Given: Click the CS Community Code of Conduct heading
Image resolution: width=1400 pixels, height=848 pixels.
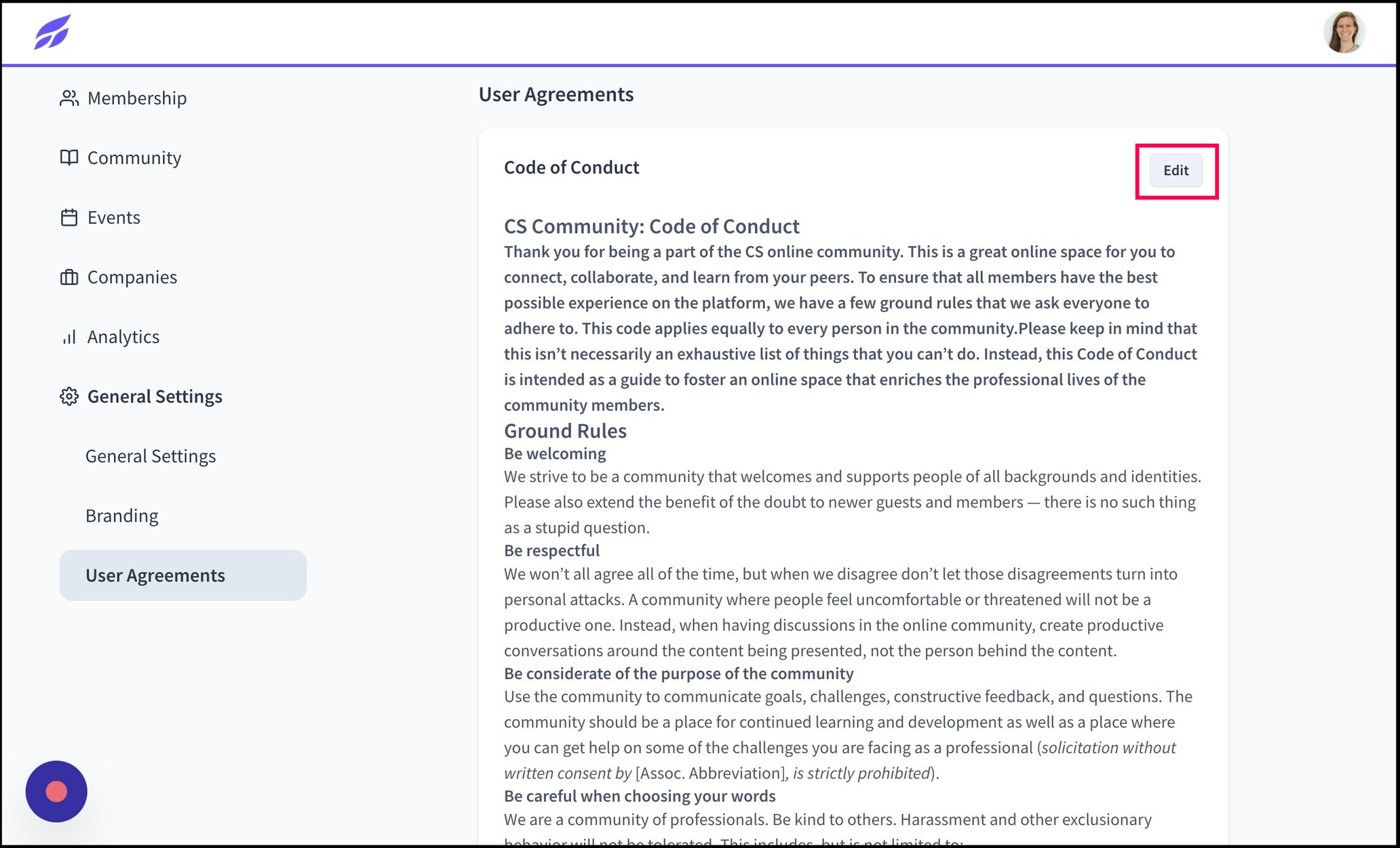Looking at the screenshot, I should click(x=651, y=226).
